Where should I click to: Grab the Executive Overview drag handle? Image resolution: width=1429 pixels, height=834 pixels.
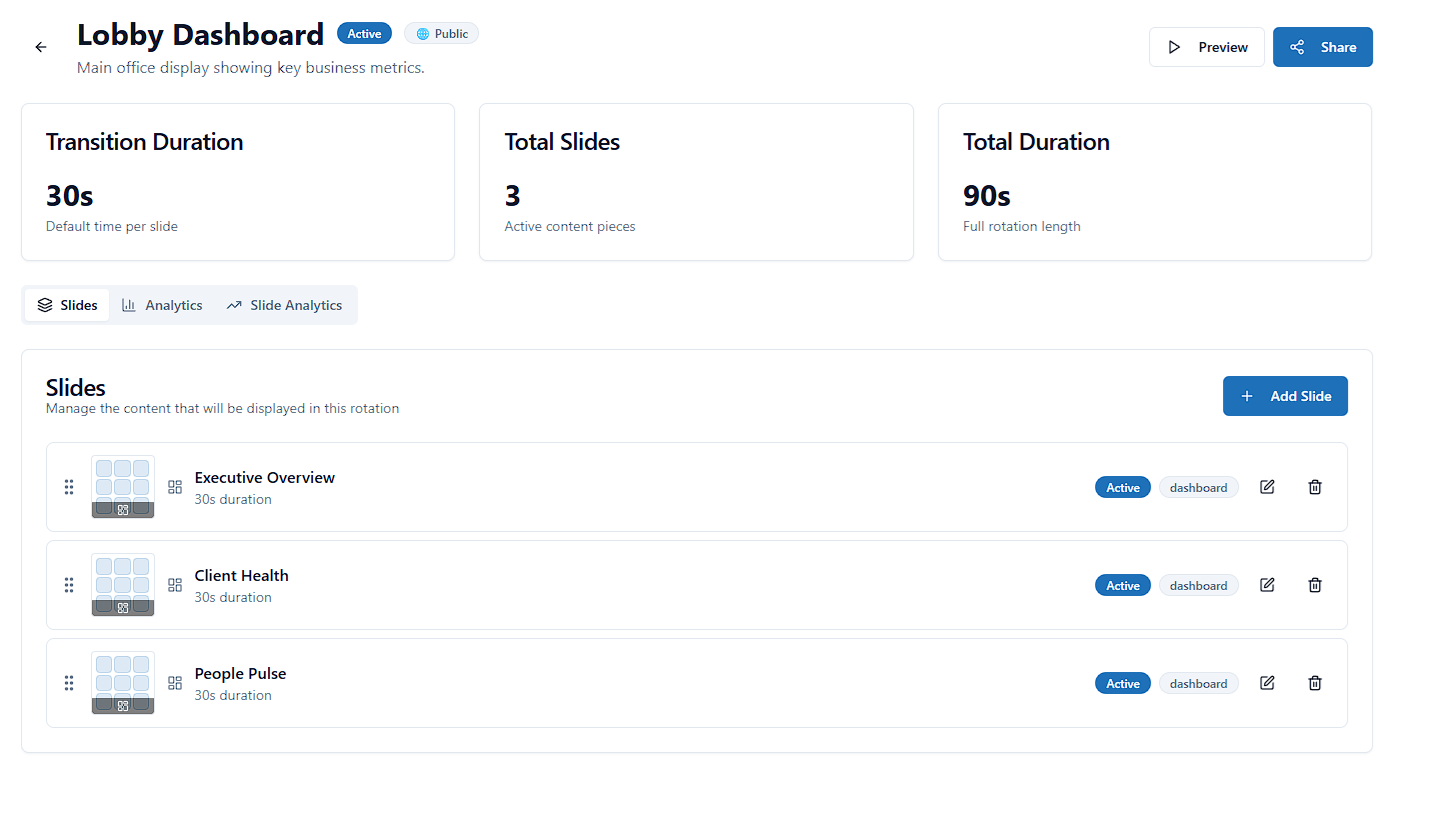[x=69, y=487]
